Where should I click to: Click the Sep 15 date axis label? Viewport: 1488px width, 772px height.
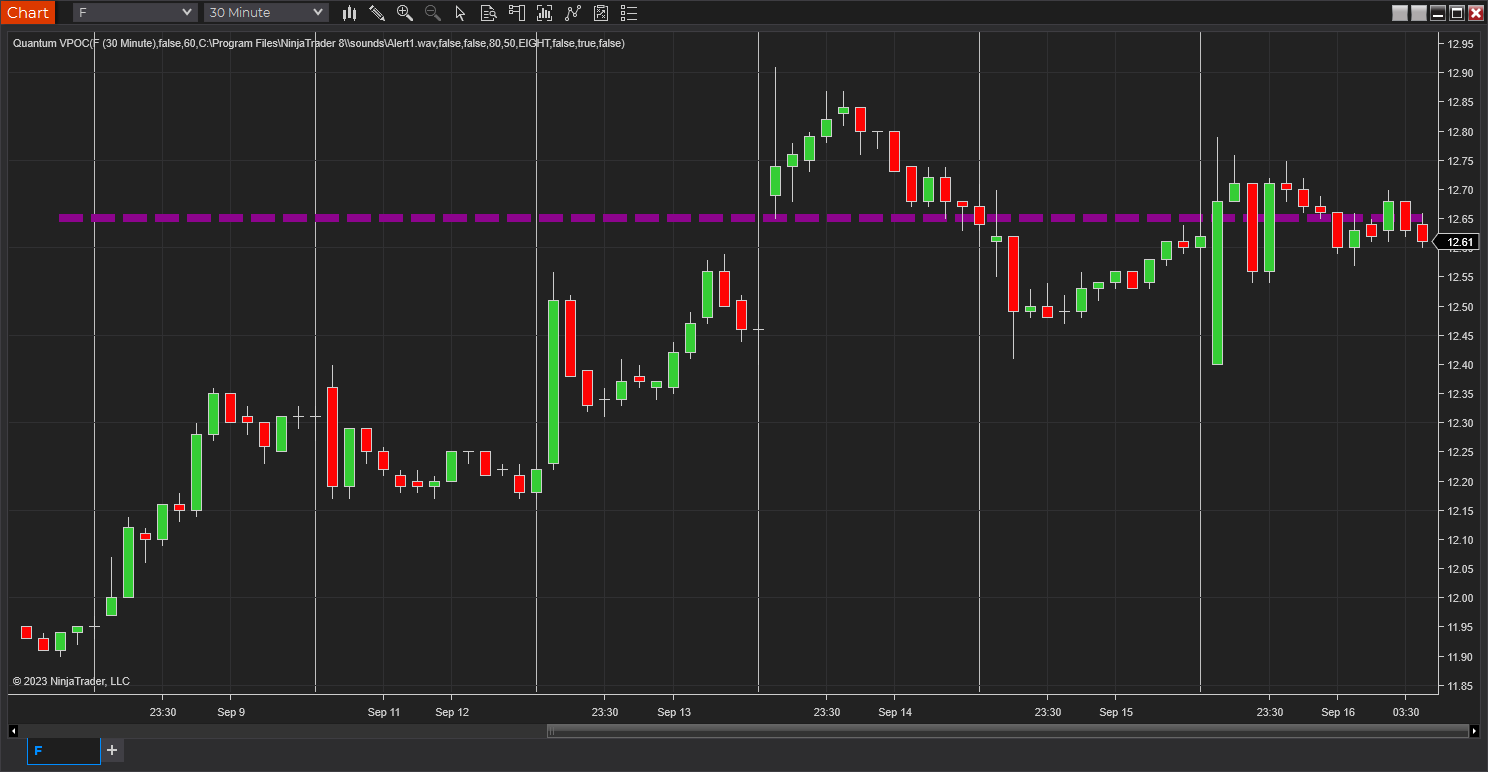1116,712
